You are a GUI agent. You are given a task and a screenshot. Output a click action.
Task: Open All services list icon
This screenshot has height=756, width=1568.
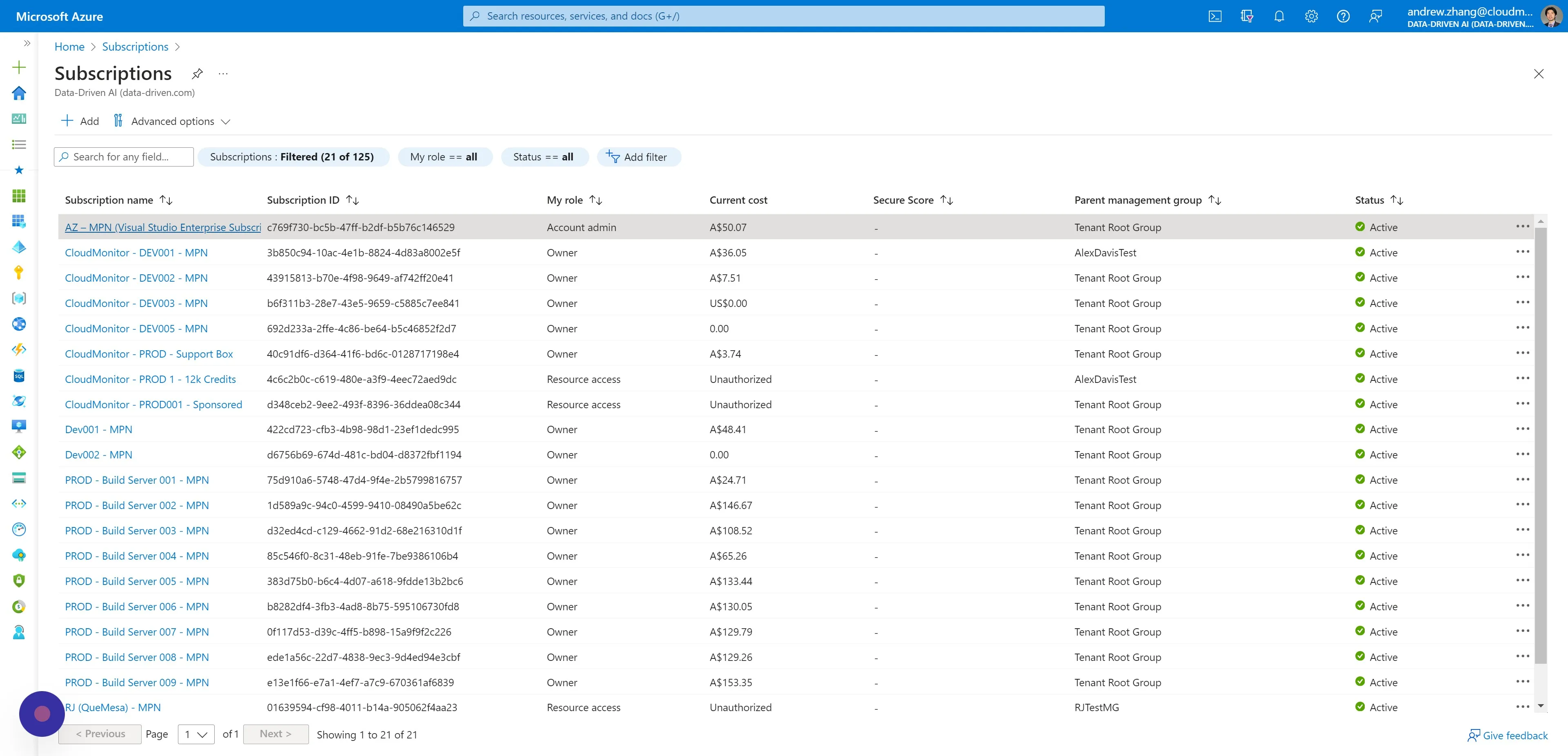[19, 144]
